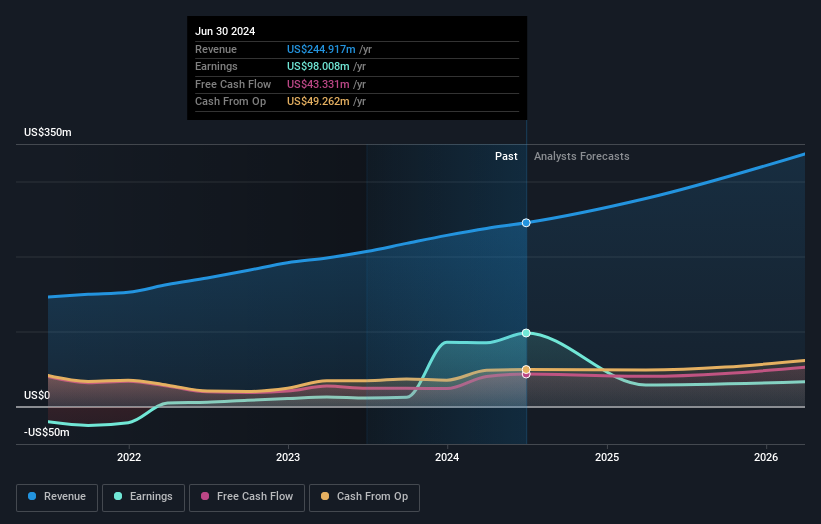The height and width of the screenshot is (524, 821).
Task: Click the teal Earnings data point marker
Action: pos(526,333)
